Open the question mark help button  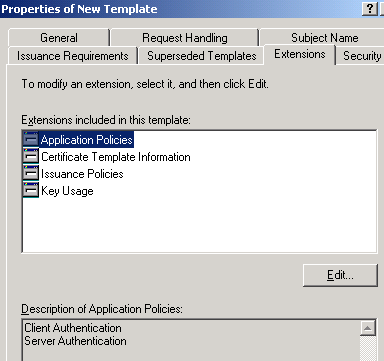[x=370, y=8]
